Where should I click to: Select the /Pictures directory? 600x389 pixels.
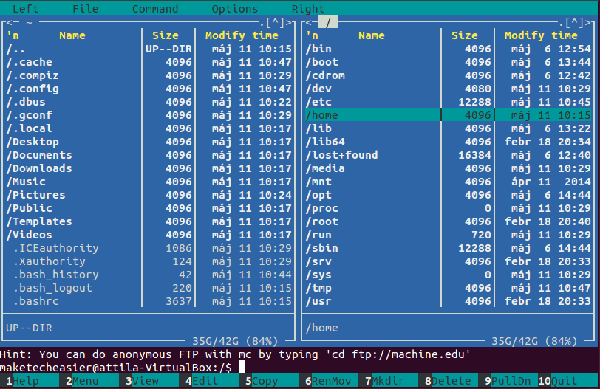click(149, 195)
